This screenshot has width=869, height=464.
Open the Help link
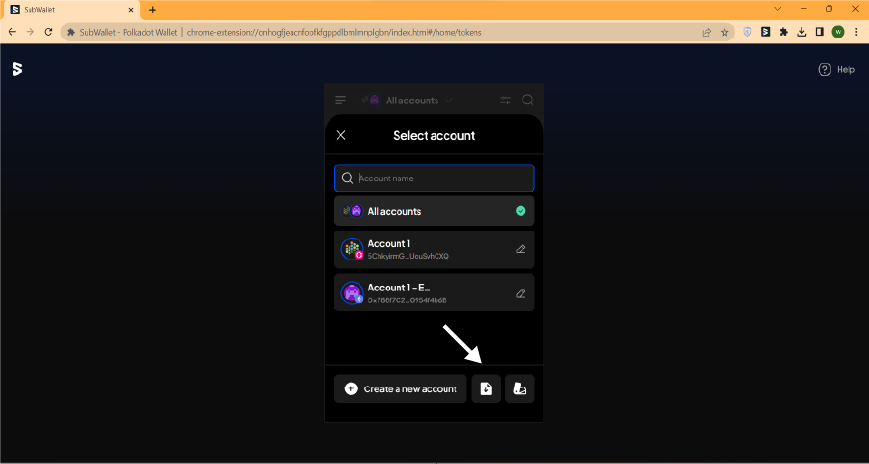(837, 70)
